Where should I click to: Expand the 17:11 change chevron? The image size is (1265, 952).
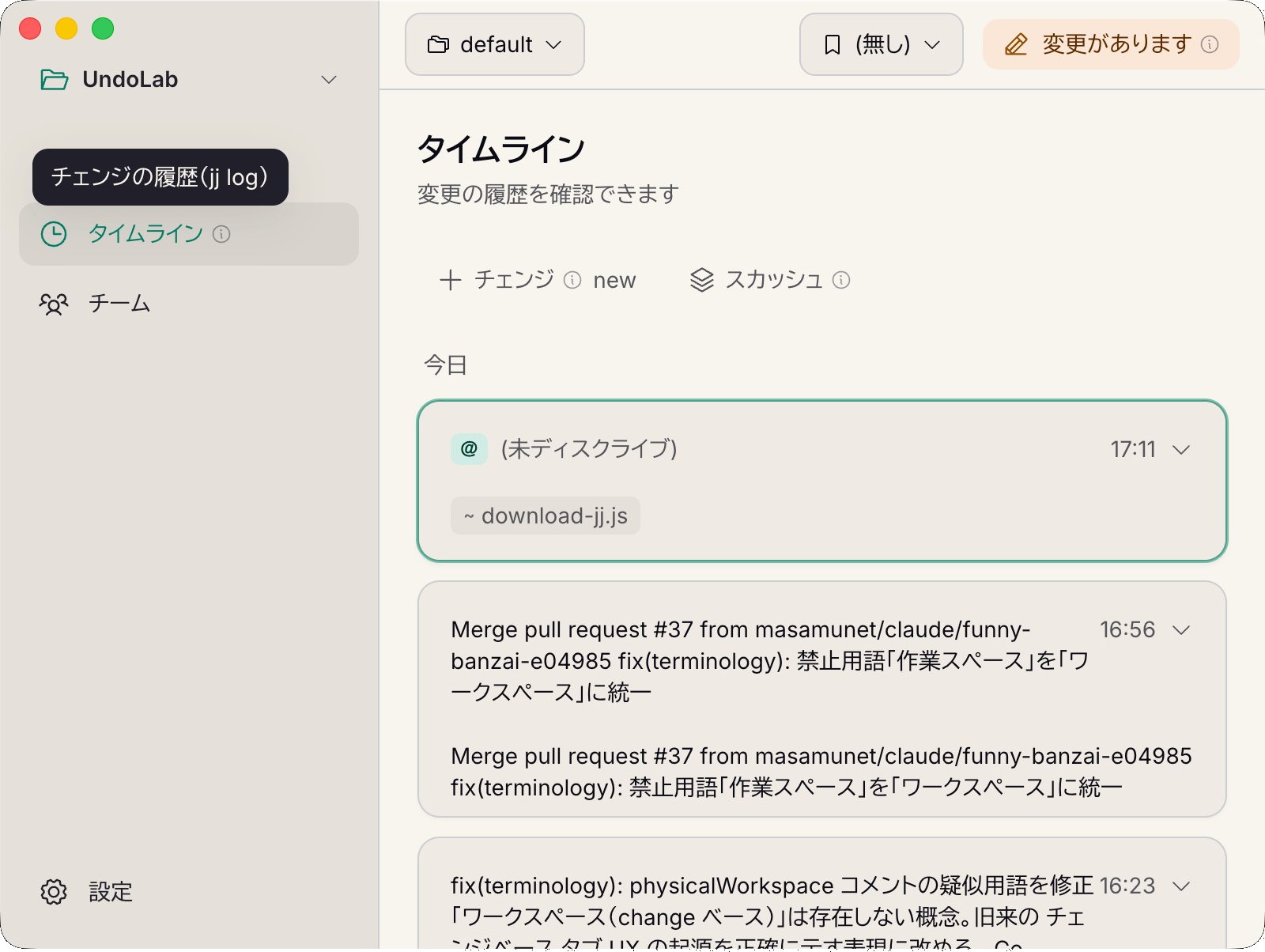pos(1181,449)
